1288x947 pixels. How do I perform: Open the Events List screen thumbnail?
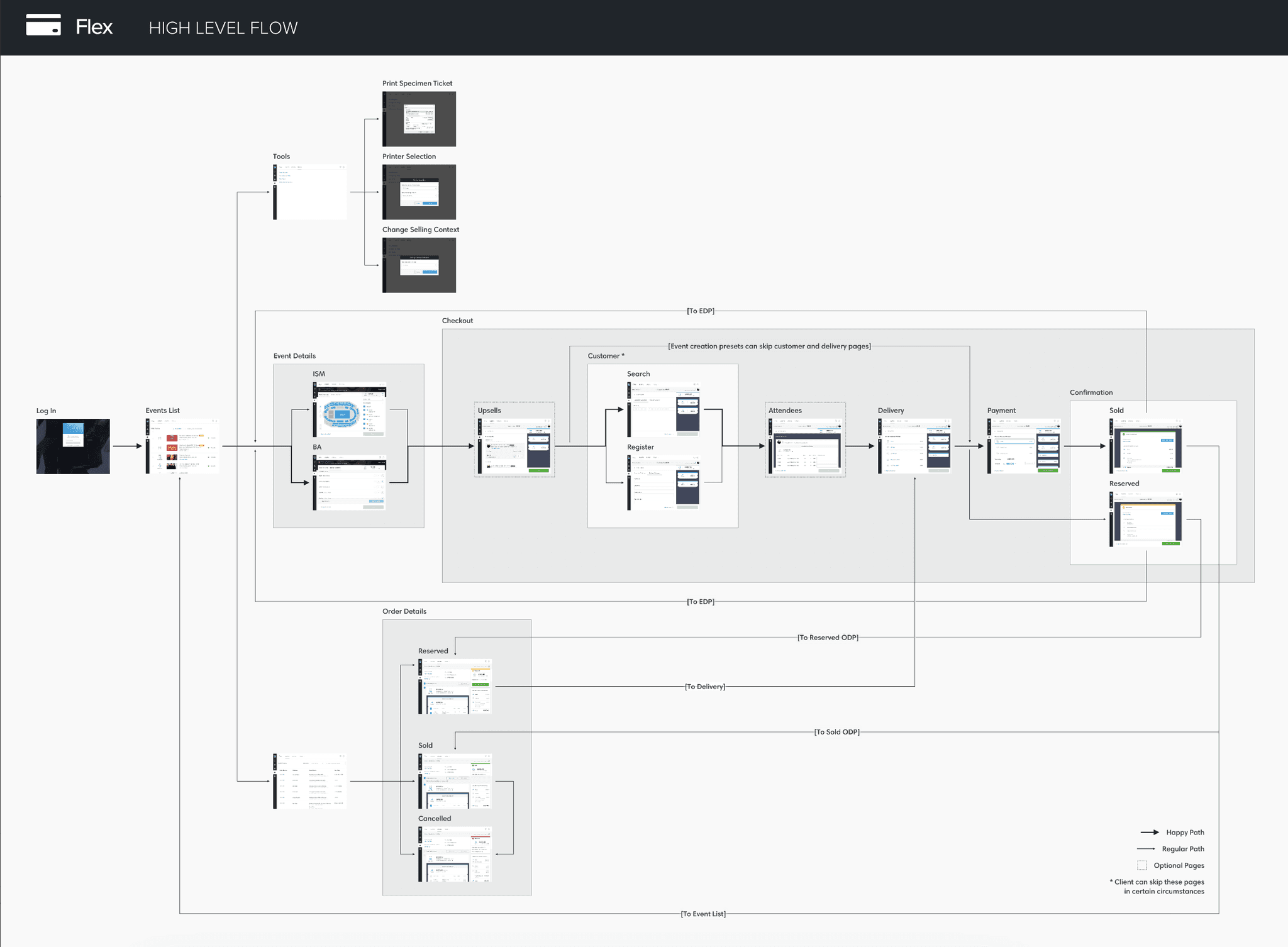[182, 446]
